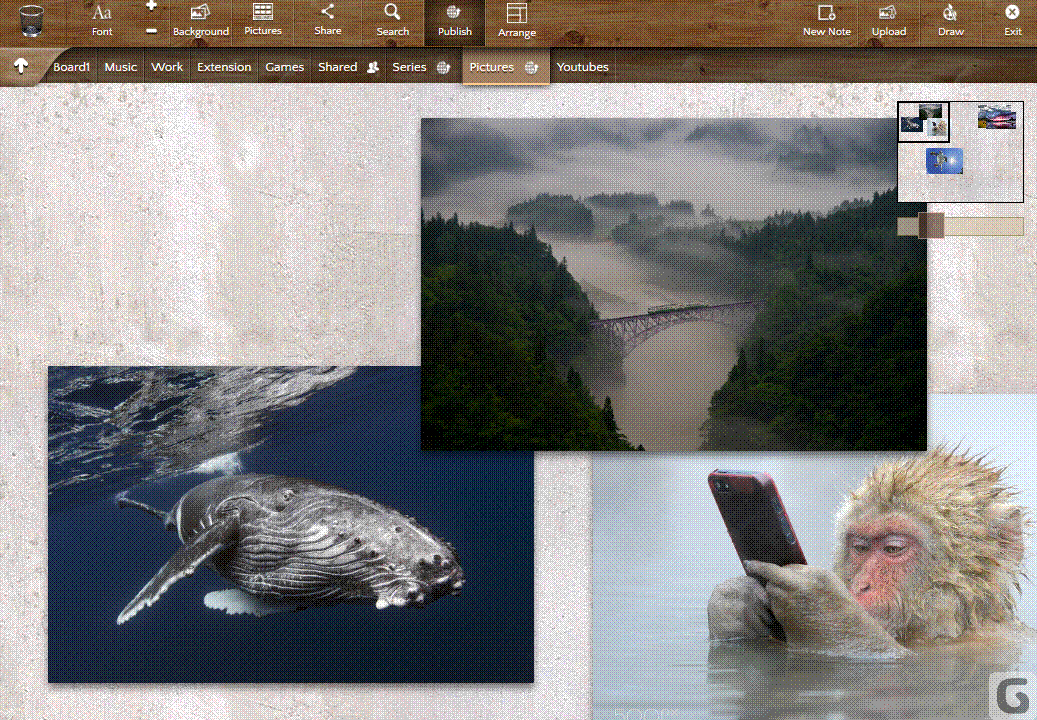The image size is (1037, 720).
Task: Click the zoom slider handle
Action: 931,226
